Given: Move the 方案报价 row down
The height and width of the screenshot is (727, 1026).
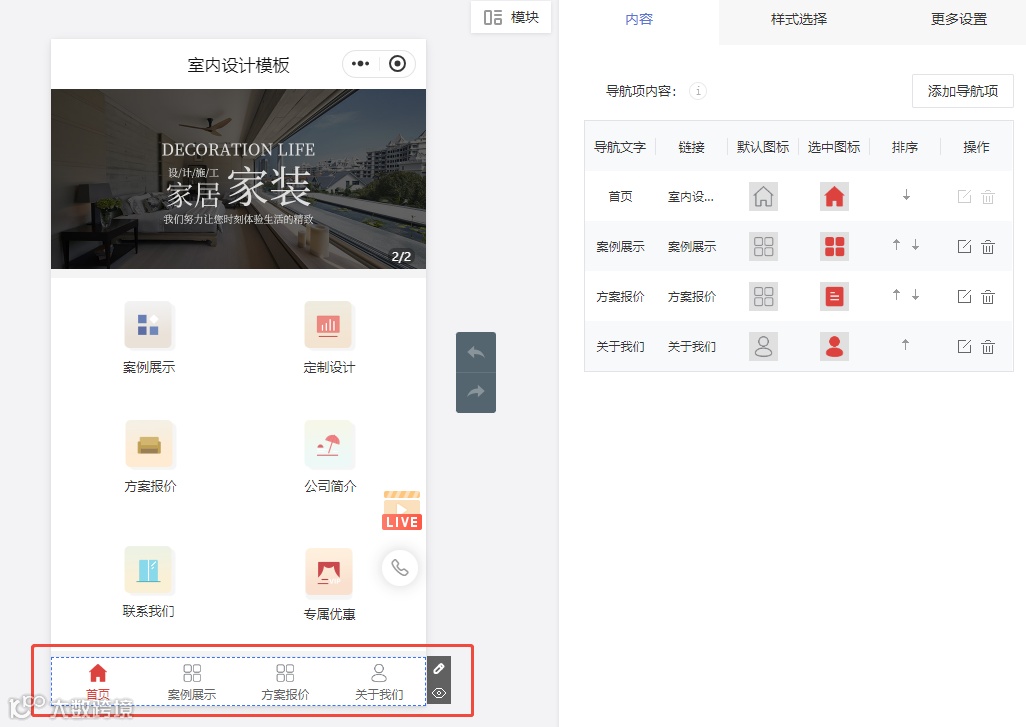Looking at the screenshot, I should [915, 294].
